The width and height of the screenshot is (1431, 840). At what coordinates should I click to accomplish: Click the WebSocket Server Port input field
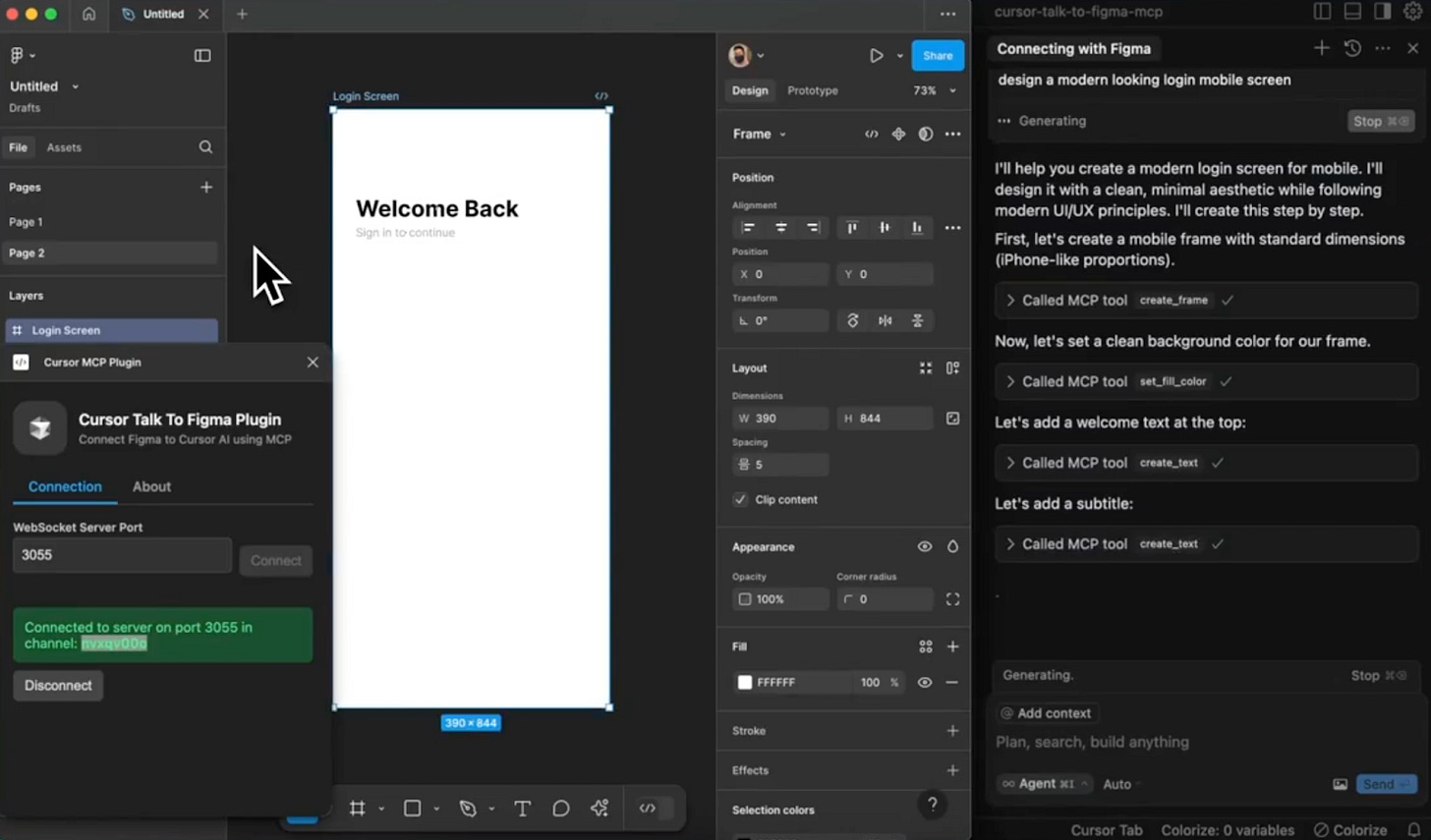(122, 555)
